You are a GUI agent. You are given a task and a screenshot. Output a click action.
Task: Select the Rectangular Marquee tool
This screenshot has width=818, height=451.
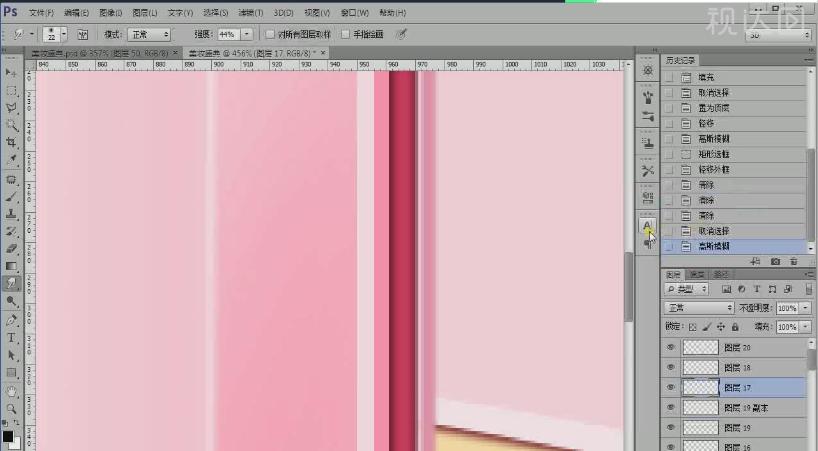(11, 91)
